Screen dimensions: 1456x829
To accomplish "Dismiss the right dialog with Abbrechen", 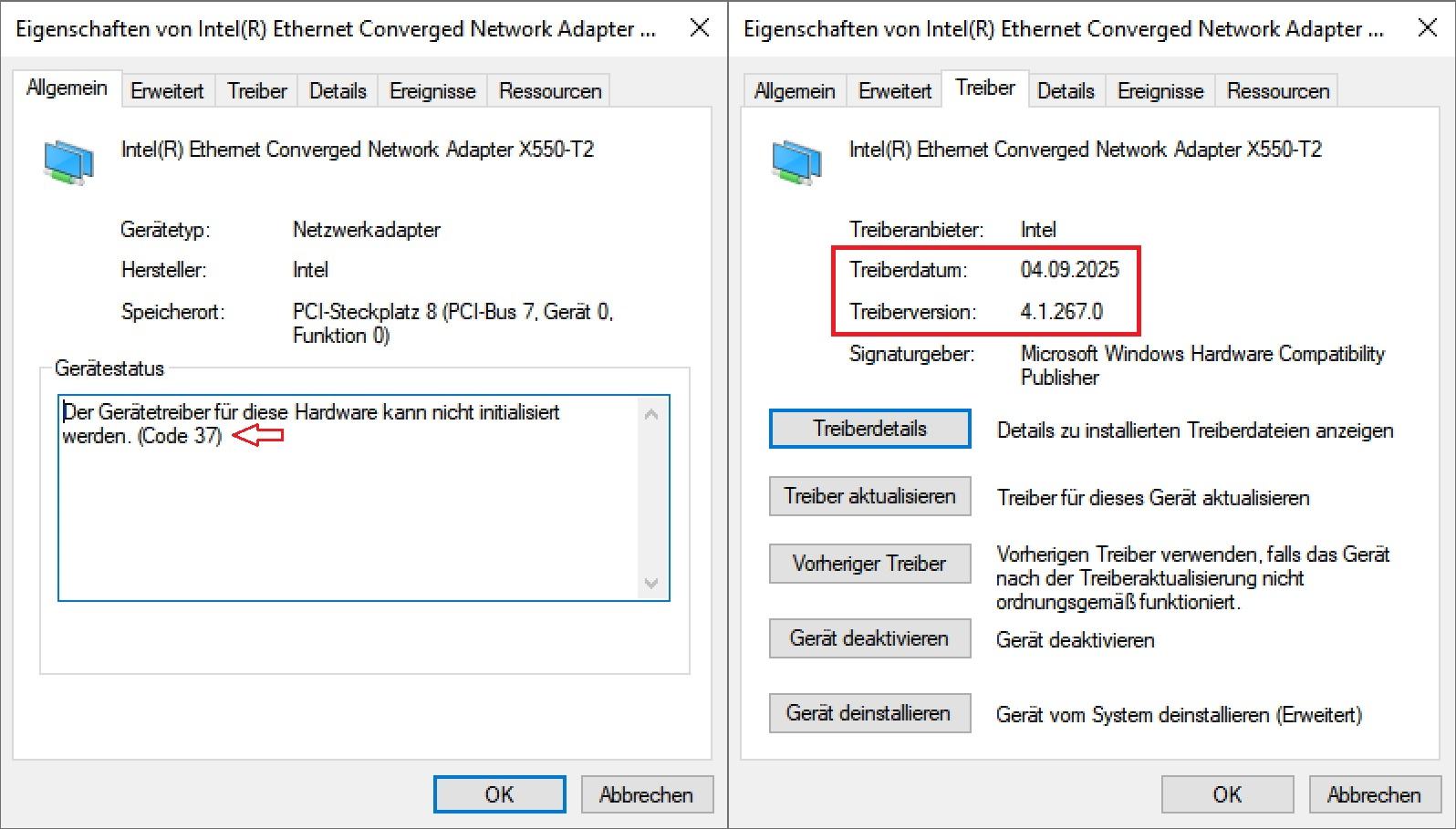I will tap(1375, 793).
